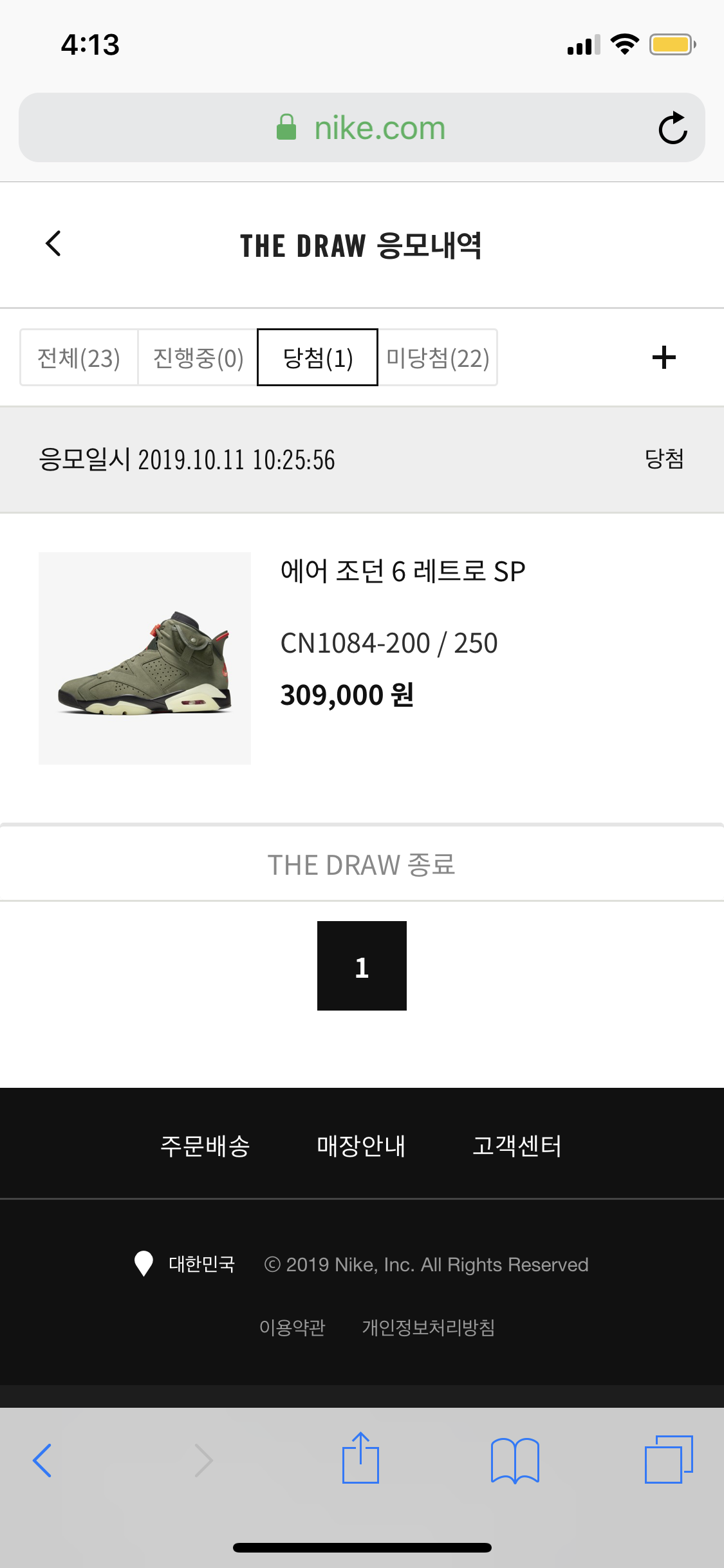
Task: Switch to the 전체(23) tab
Action: pyautogui.click(x=79, y=358)
